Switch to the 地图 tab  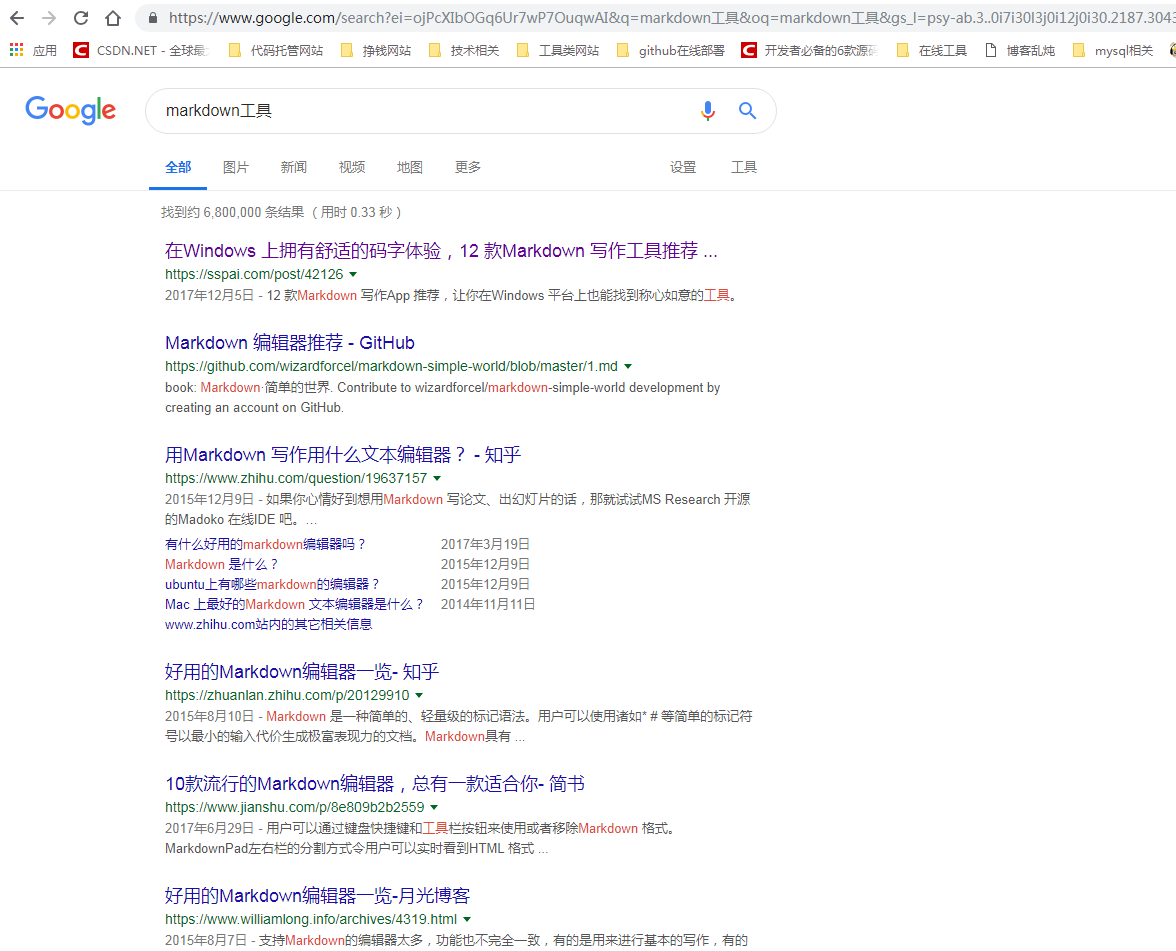tap(410, 167)
